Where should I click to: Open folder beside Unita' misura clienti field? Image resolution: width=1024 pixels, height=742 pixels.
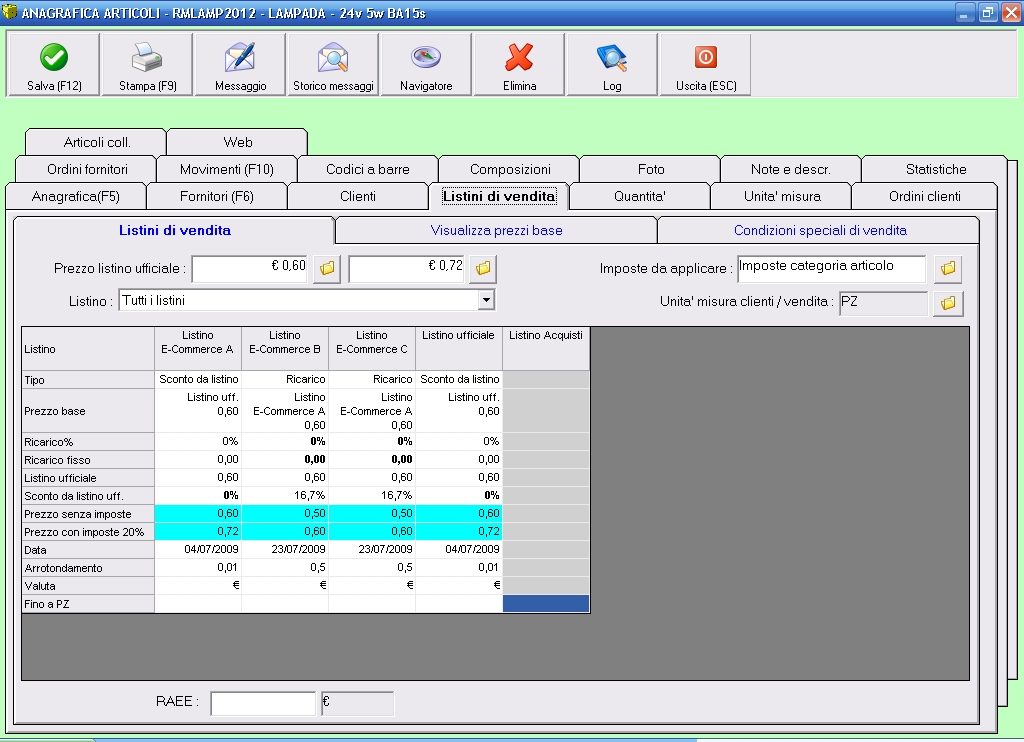[948, 302]
